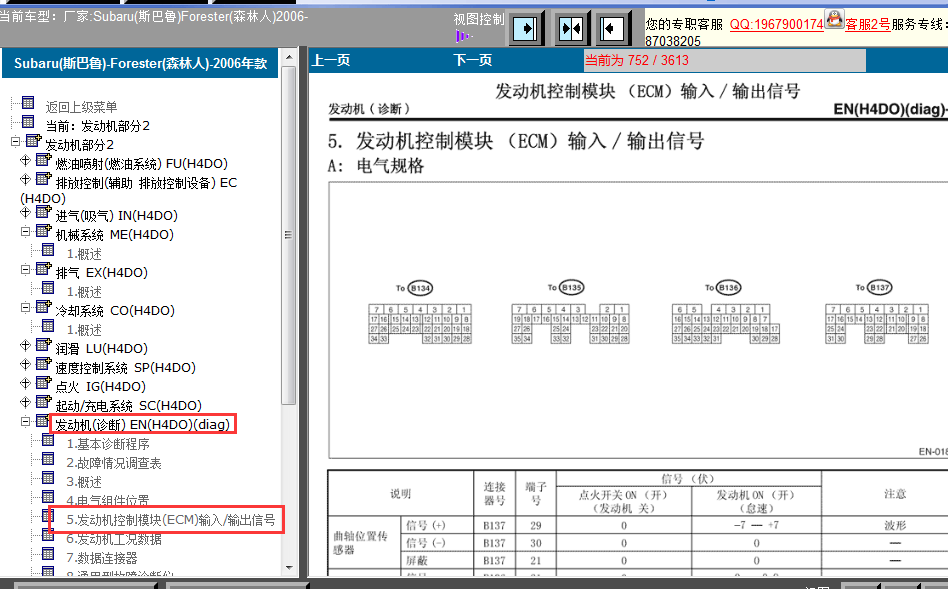The image size is (948, 589).
Task: Click the 曲轴位置传感器 table cell
Action: click(x=363, y=542)
